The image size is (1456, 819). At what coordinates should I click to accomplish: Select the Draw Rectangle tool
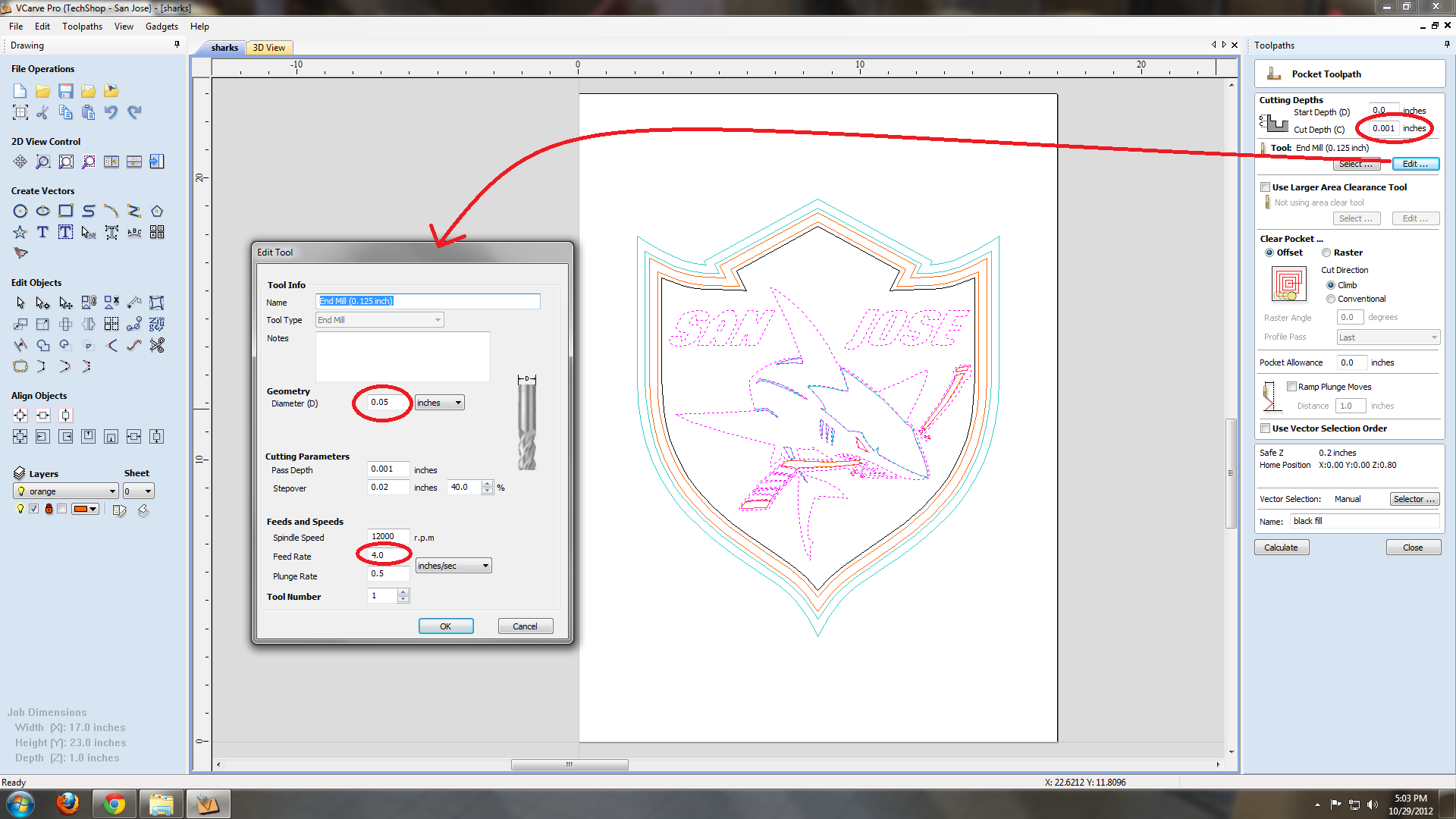(66, 211)
